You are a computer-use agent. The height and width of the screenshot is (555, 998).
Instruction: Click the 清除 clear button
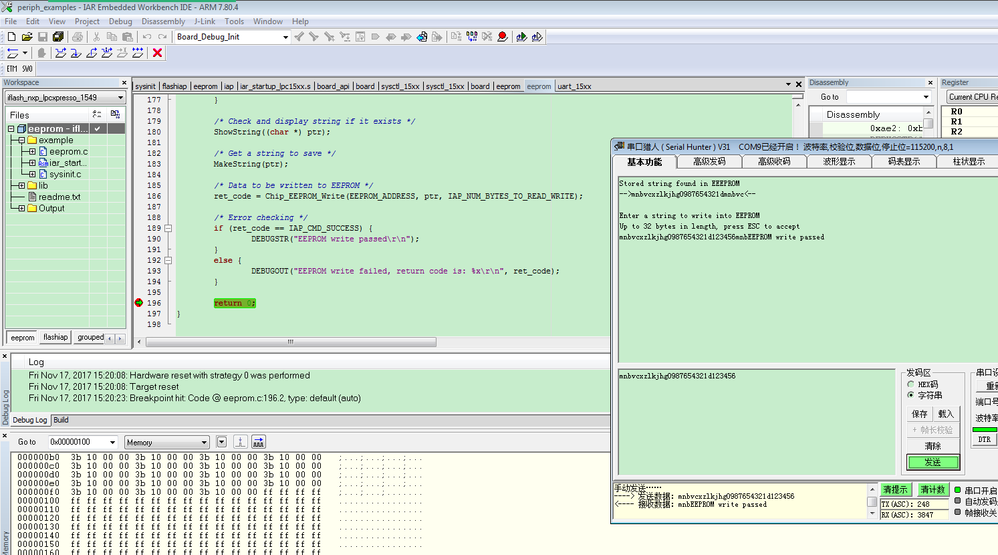click(x=932, y=446)
